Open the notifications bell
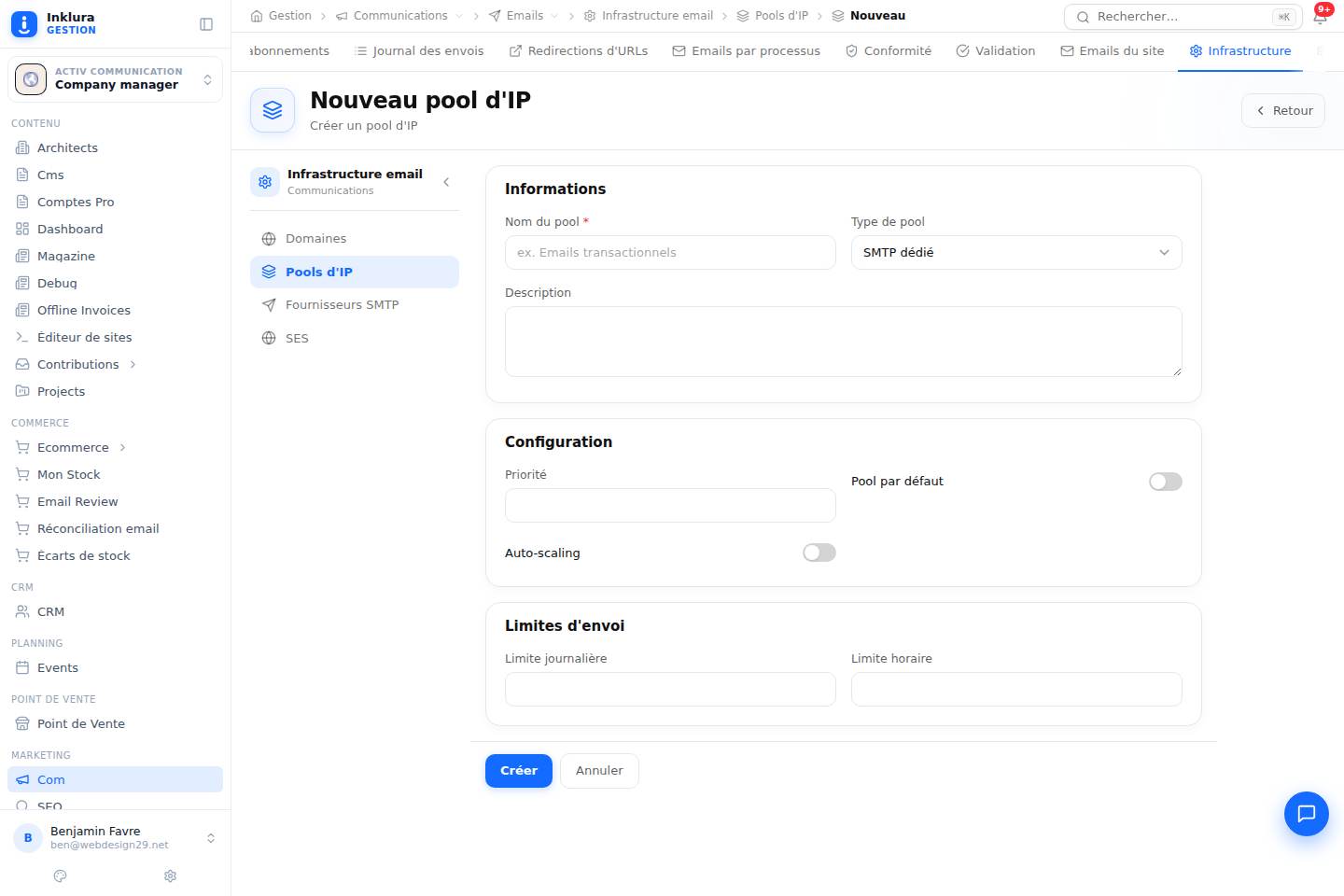 coord(1321,16)
